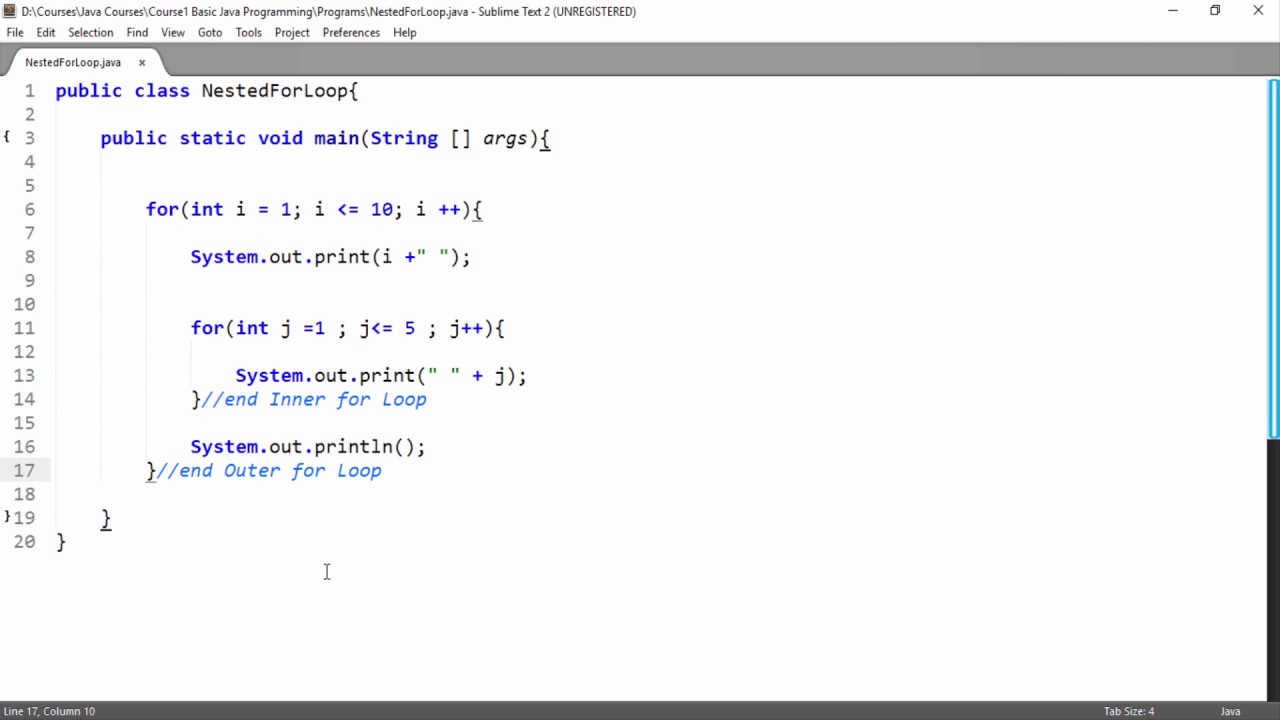Click the closing brace on line 19

pyautogui.click(x=106, y=518)
